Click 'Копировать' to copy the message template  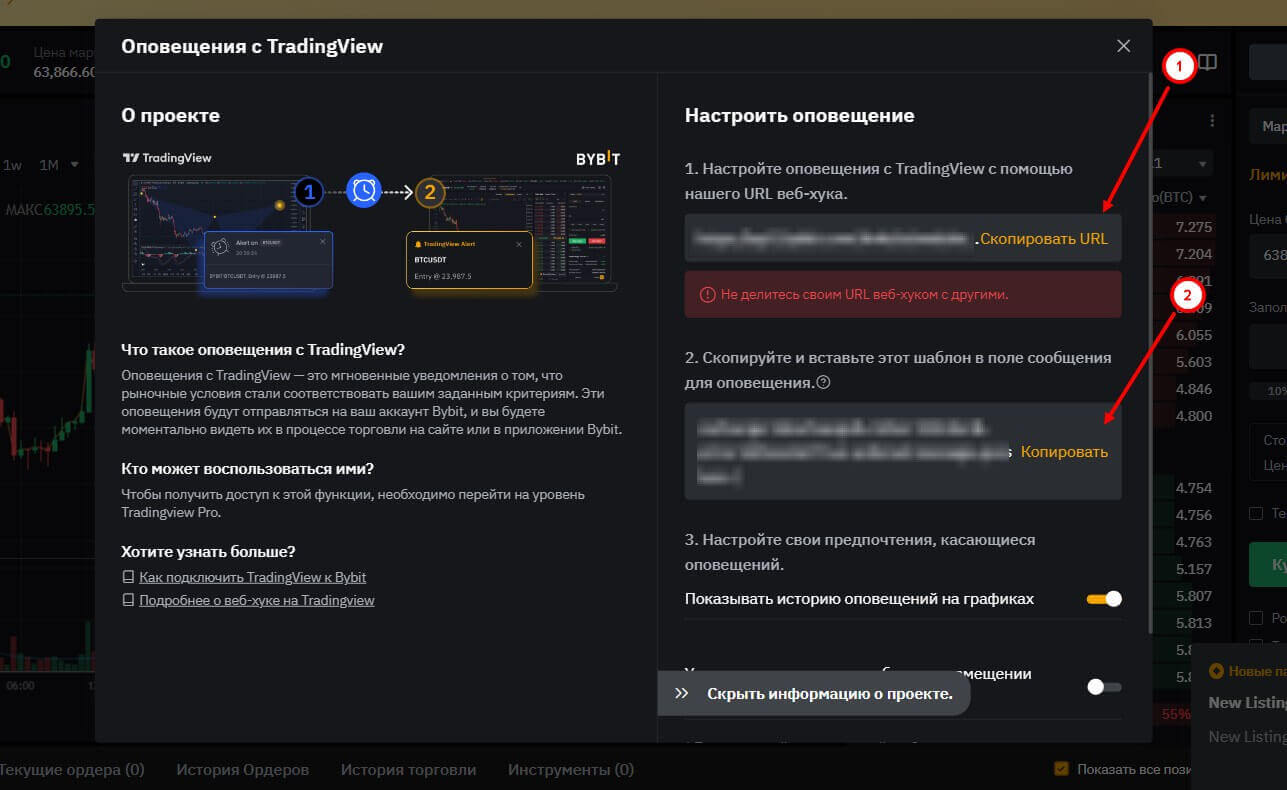[1064, 452]
